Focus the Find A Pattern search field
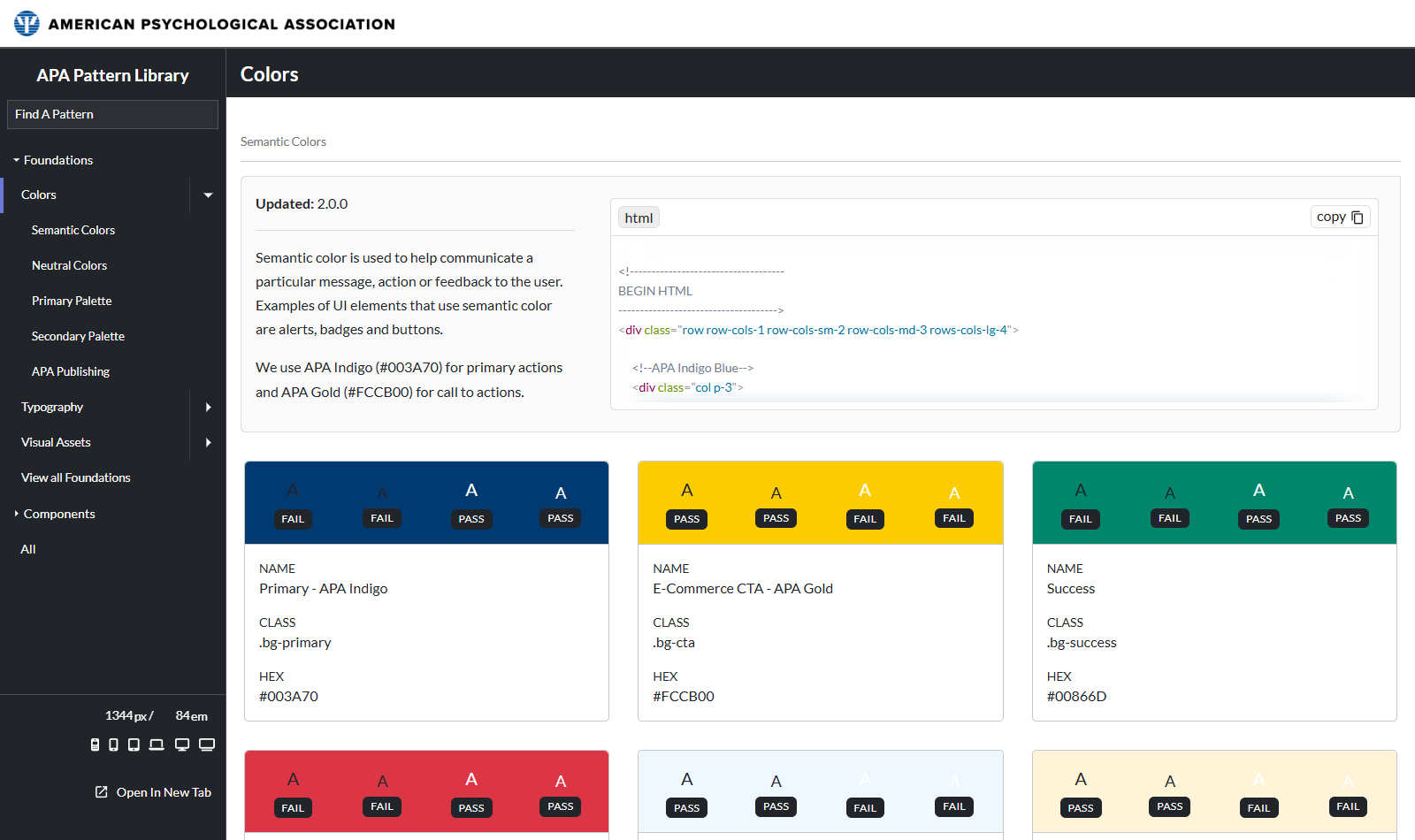 pyautogui.click(x=112, y=114)
